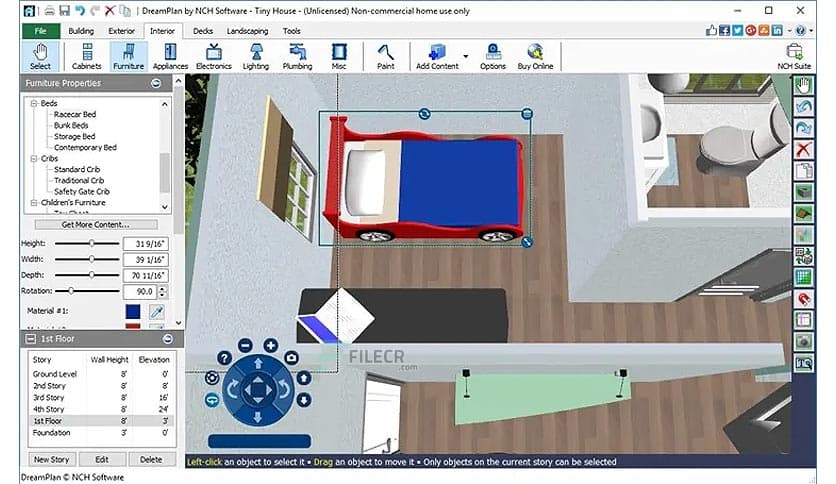Select the Plumbing tool
The image size is (836, 484).
[x=297, y=56]
